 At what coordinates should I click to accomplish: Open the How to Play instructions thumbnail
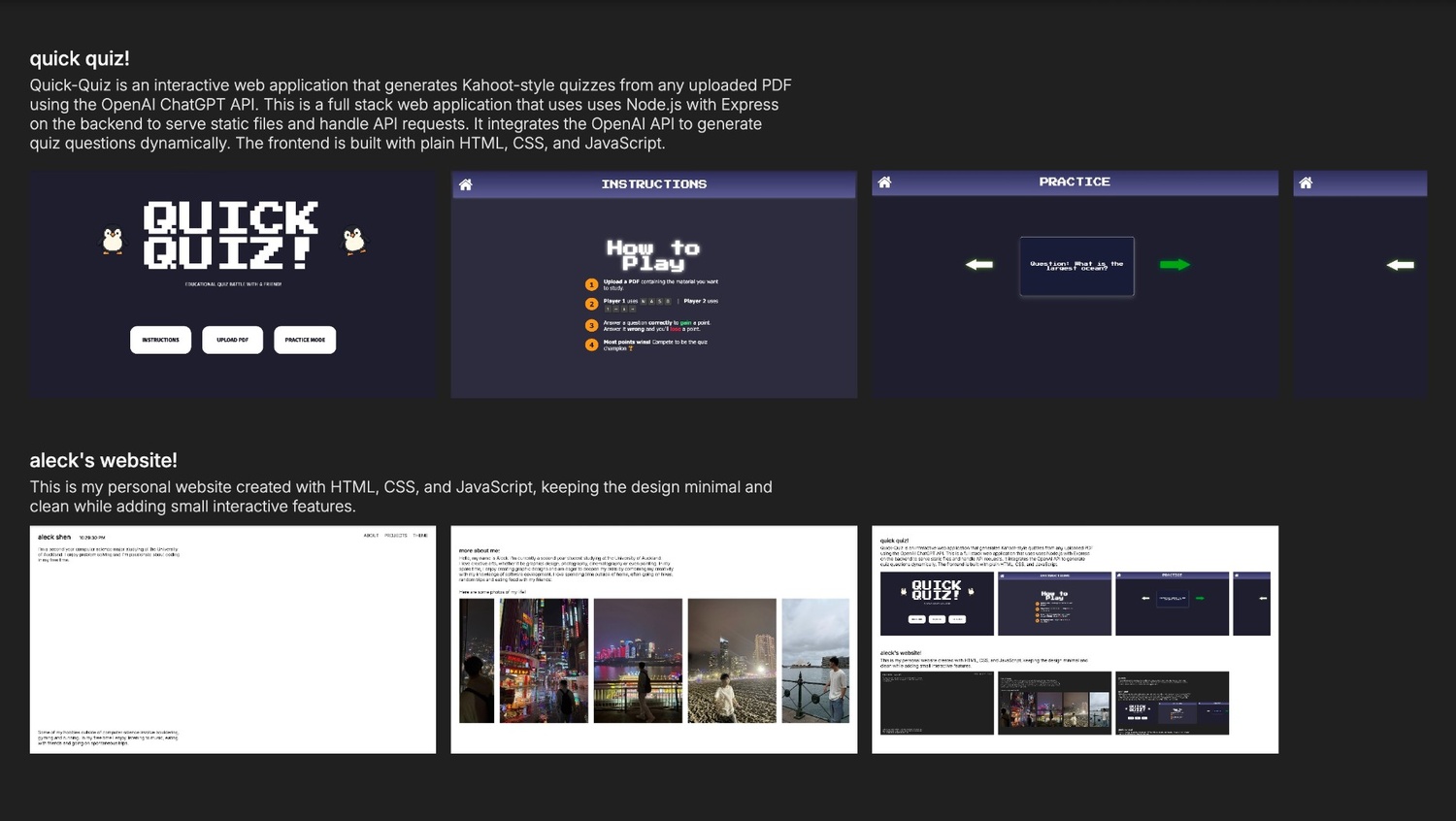tap(654, 284)
